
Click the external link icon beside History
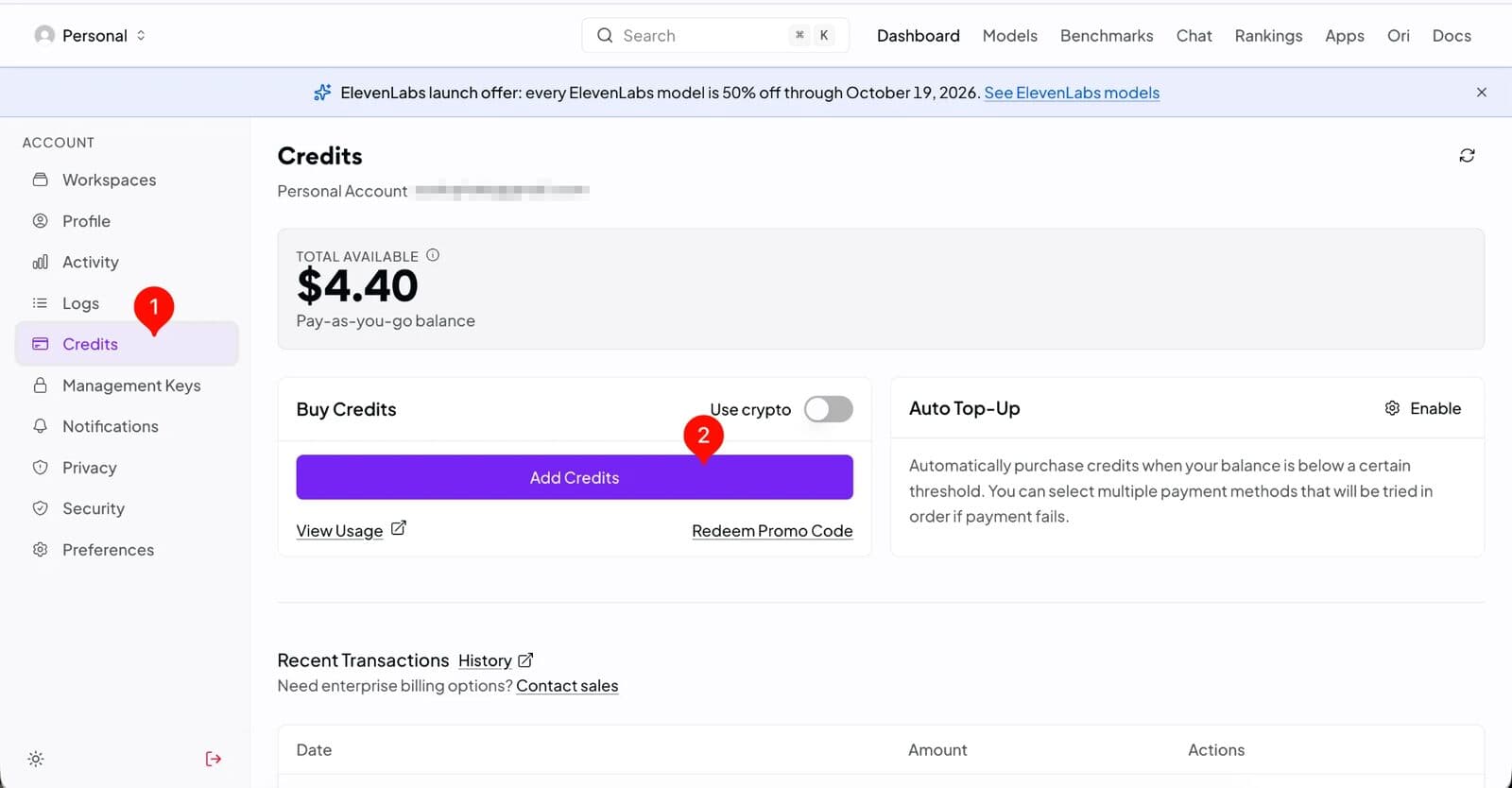[x=525, y=660]
